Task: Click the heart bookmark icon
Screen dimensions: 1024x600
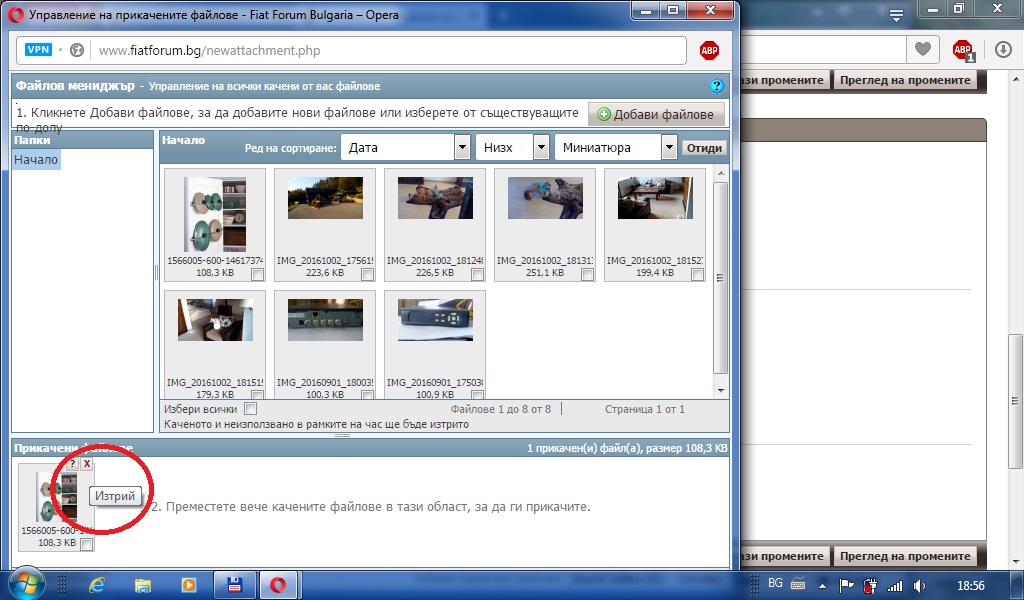Action: point(921,49)
